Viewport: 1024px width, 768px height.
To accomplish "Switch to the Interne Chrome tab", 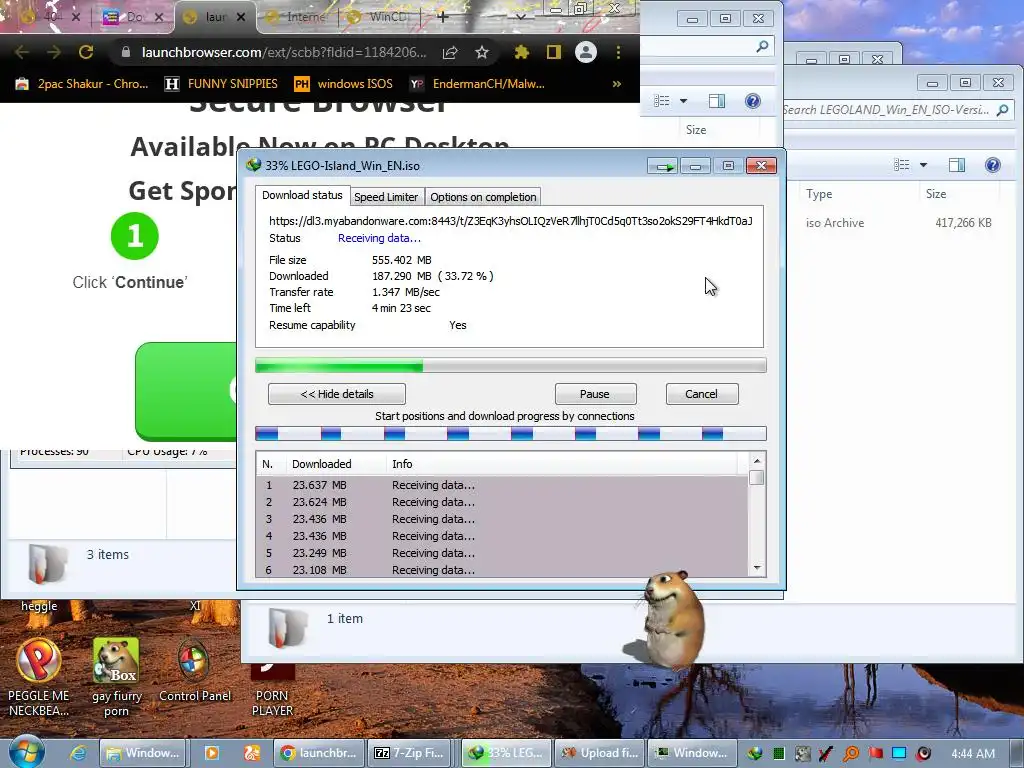I will coord(297,17).
